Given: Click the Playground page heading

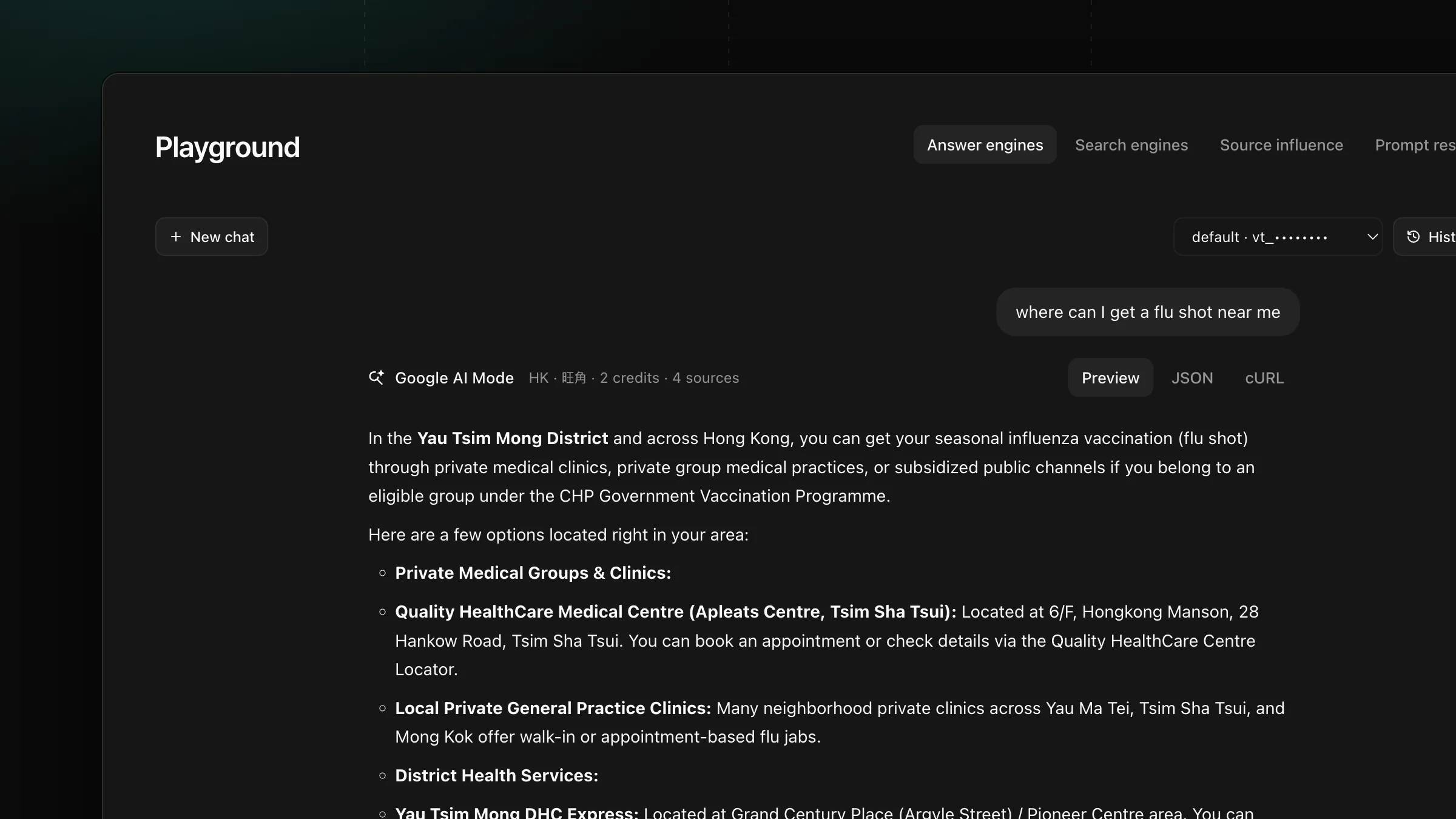Looking at the screenshot, I should coord(227,147).
